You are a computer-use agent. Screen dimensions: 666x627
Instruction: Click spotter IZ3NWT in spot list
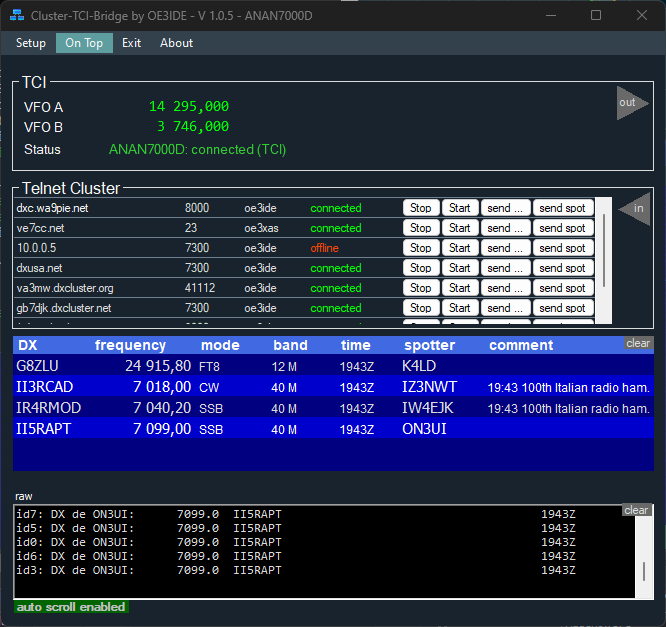pos(429,387)
